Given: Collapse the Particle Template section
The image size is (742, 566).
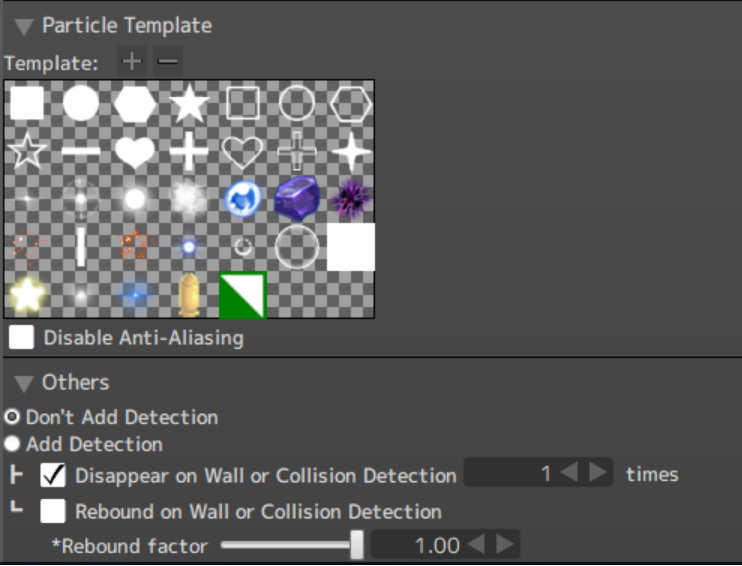Looking at the screenshot, I should 24,26.
